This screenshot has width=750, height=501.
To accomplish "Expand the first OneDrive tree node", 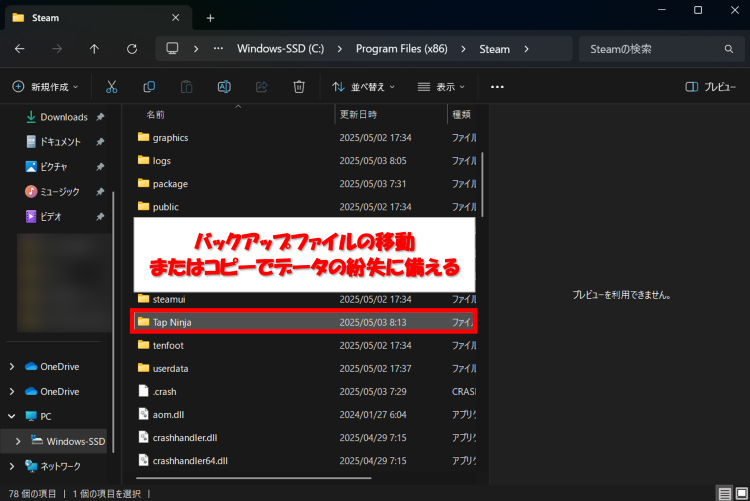I will [x=12, y=367].
